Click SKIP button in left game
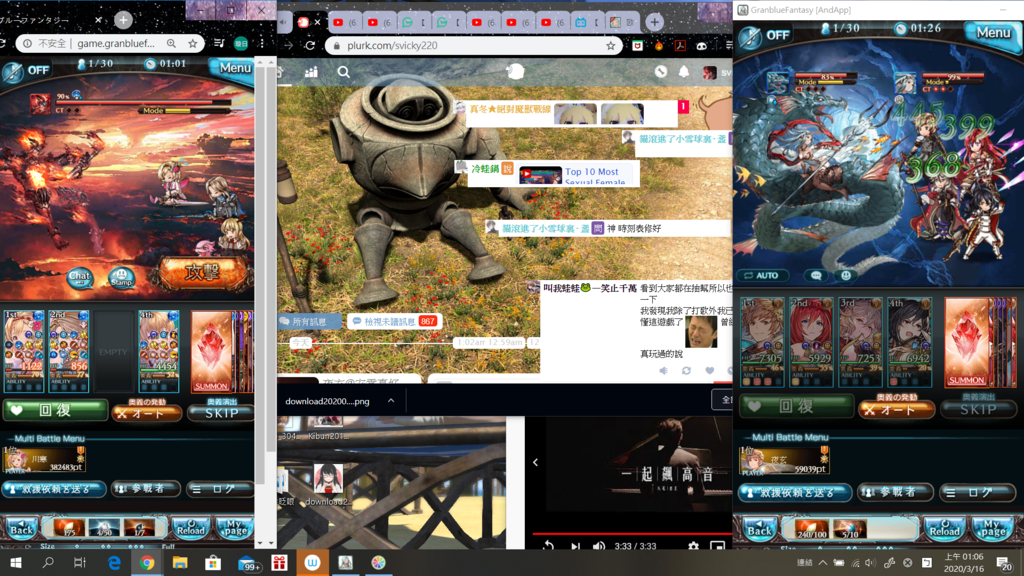The height and width of the screenshot is (576, 1024). (221, 412)
